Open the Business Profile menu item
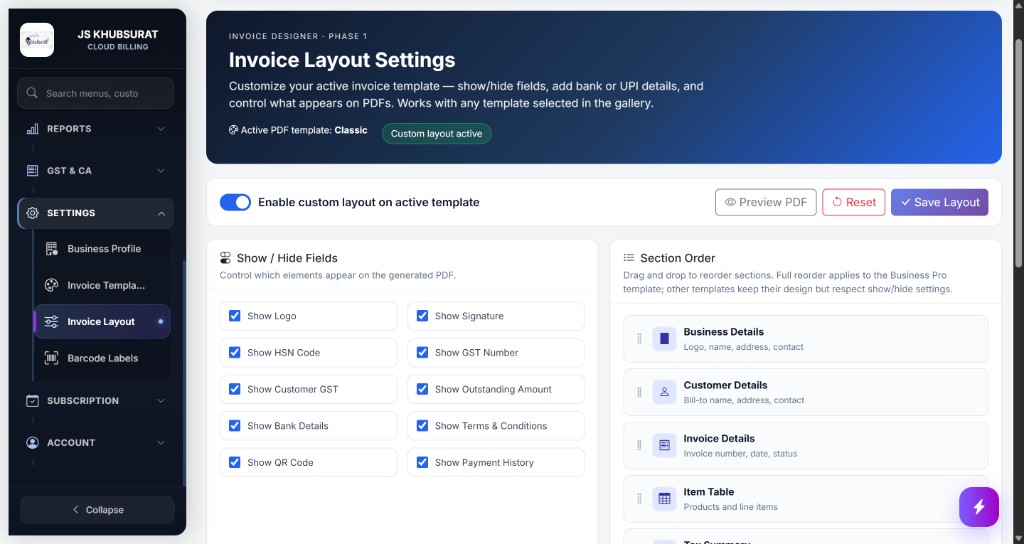This screenshot has width=1024, height=544. coord(103,248)
